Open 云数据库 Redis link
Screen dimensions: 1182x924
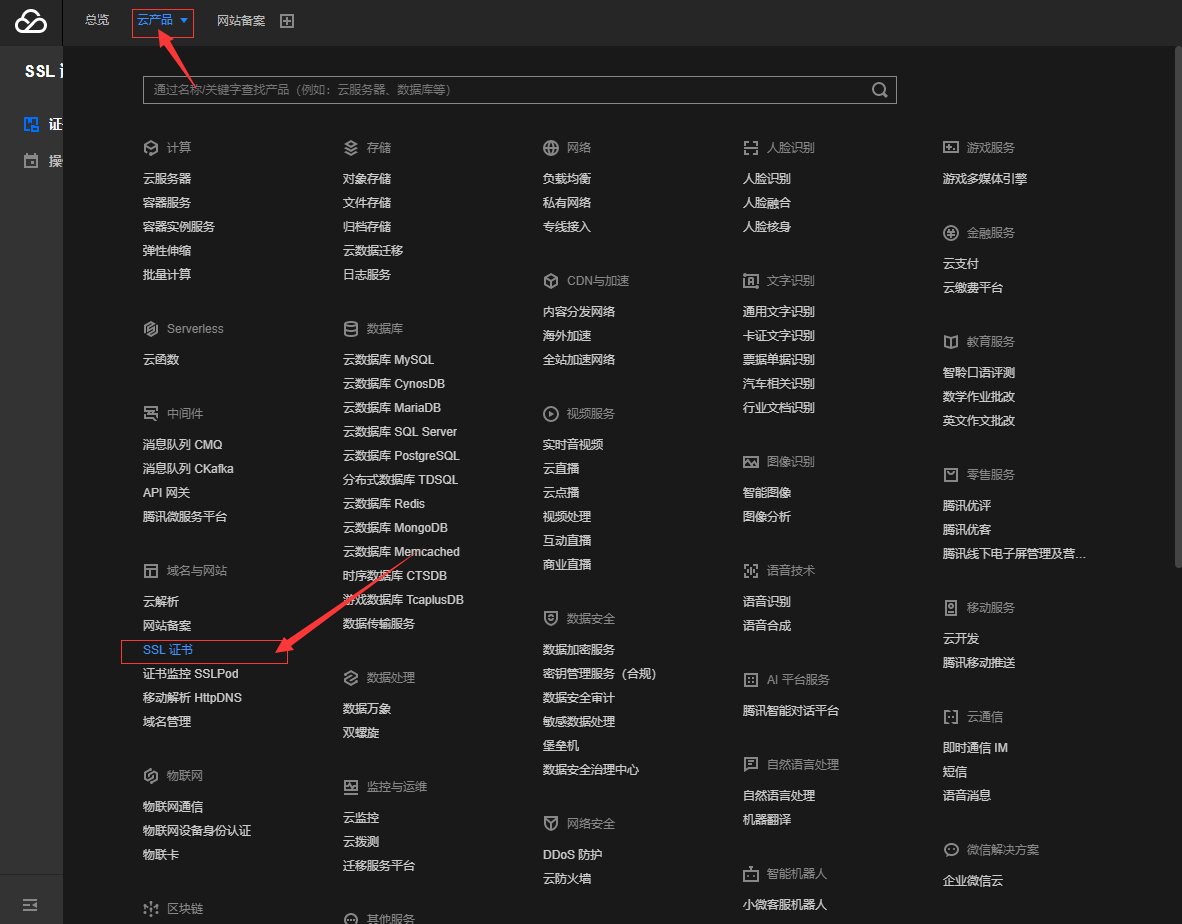pos(384,503)
